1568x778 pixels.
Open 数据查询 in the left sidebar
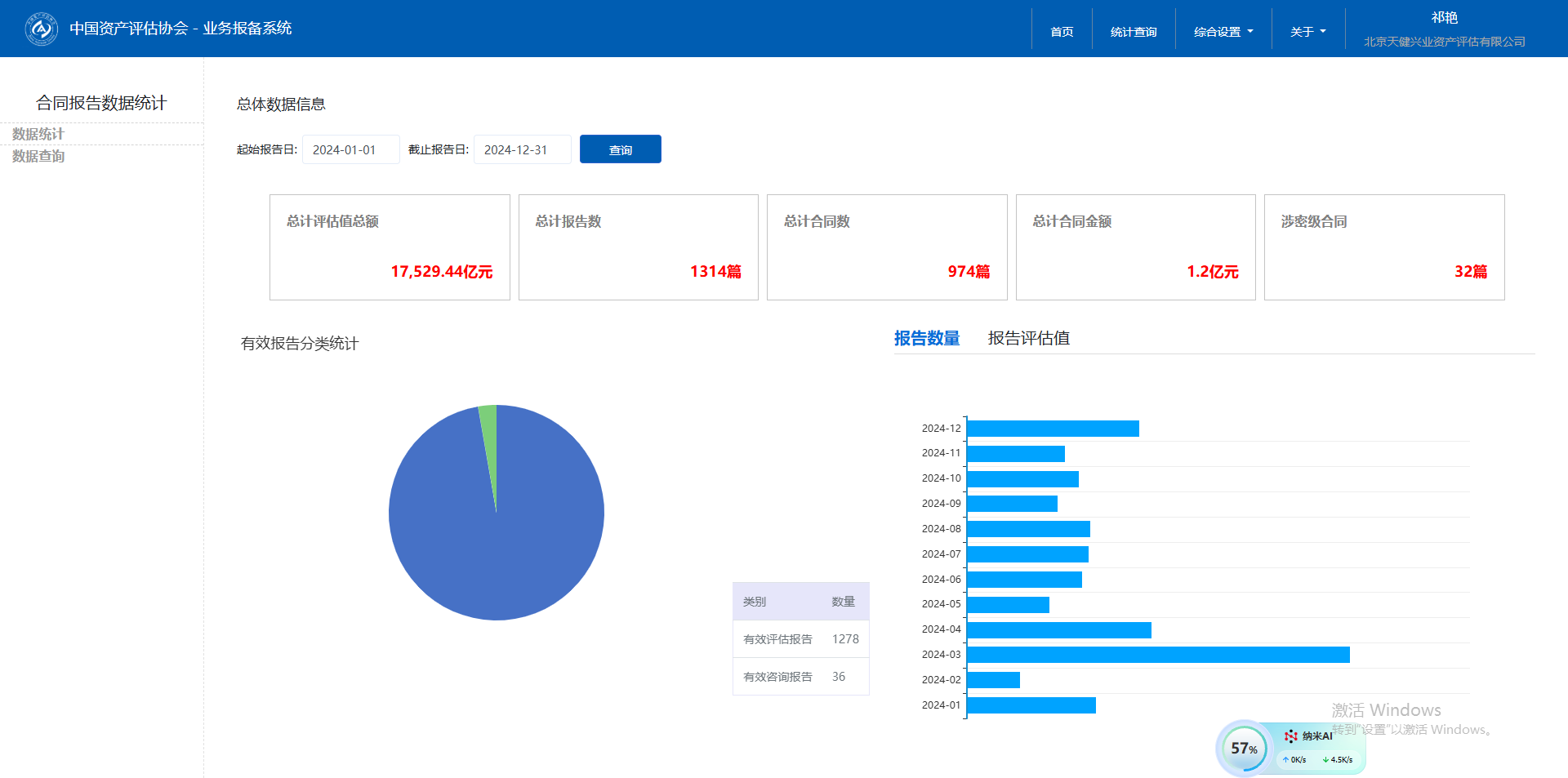point(38,156)
